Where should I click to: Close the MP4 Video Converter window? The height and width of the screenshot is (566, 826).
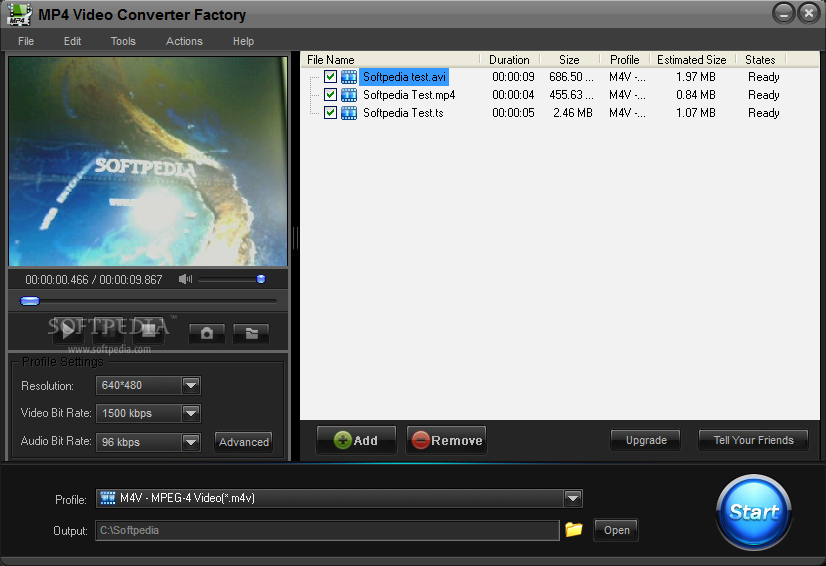point(809,13)
